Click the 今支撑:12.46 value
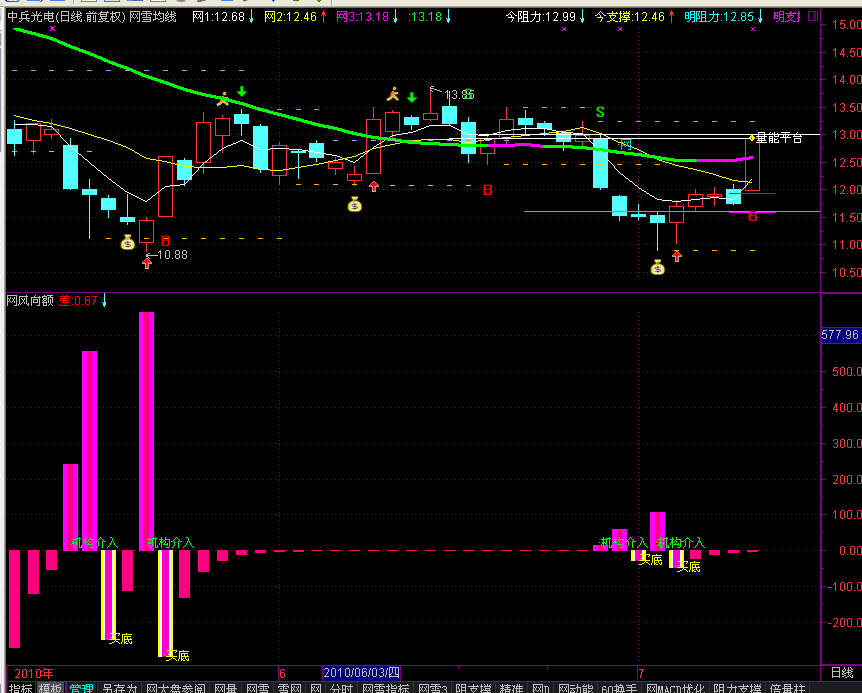 click(x=630, y=16)
